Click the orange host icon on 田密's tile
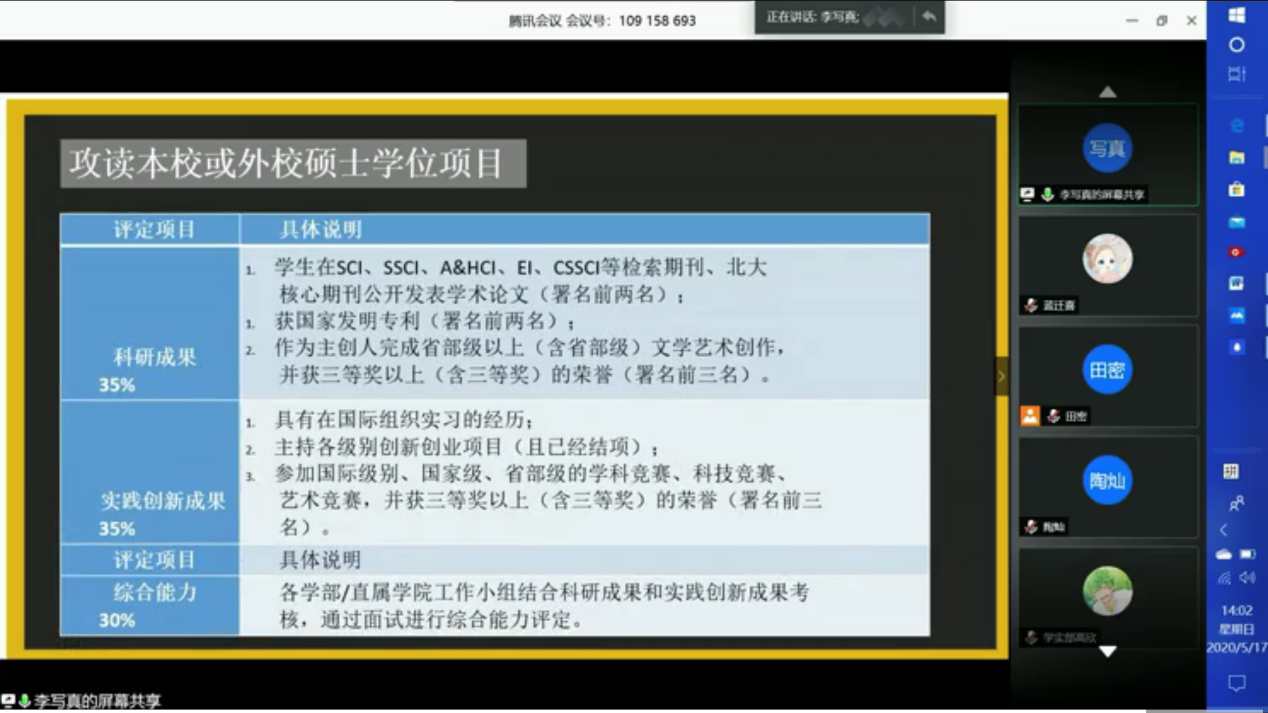 pos(1030,416)
